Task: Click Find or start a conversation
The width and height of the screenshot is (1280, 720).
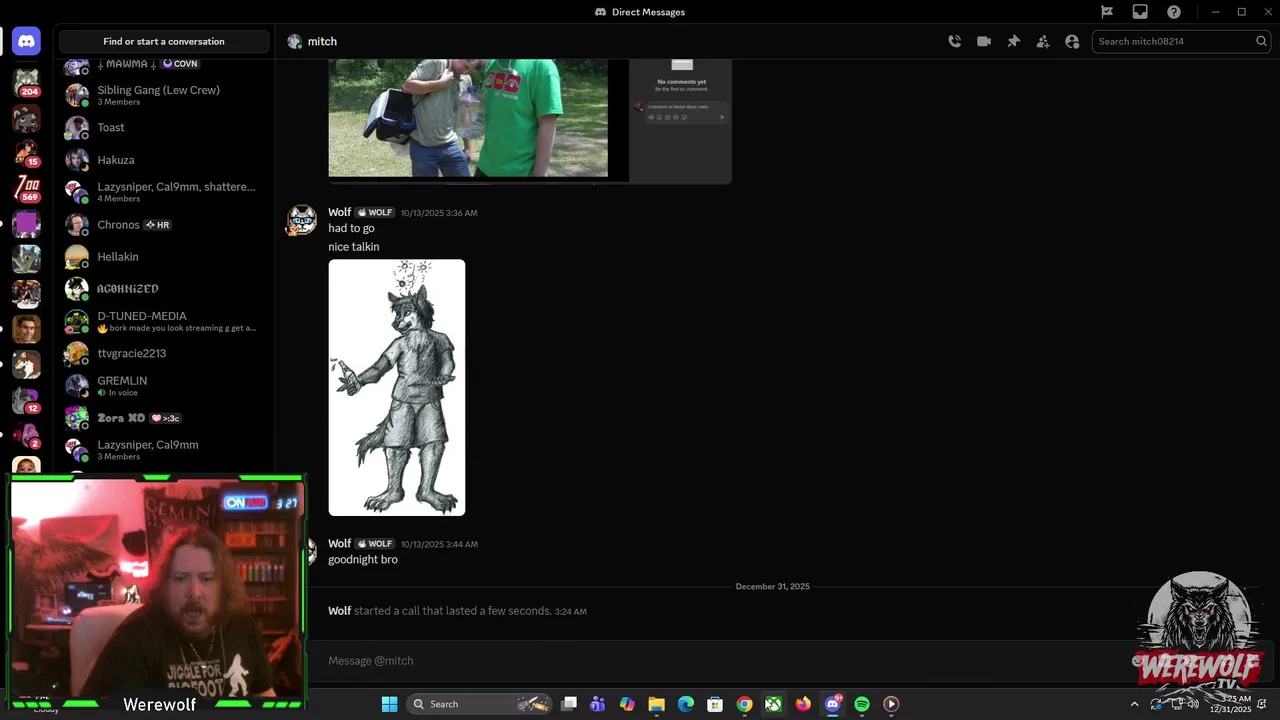Action: pyautogui.click(x=164, y=41)
